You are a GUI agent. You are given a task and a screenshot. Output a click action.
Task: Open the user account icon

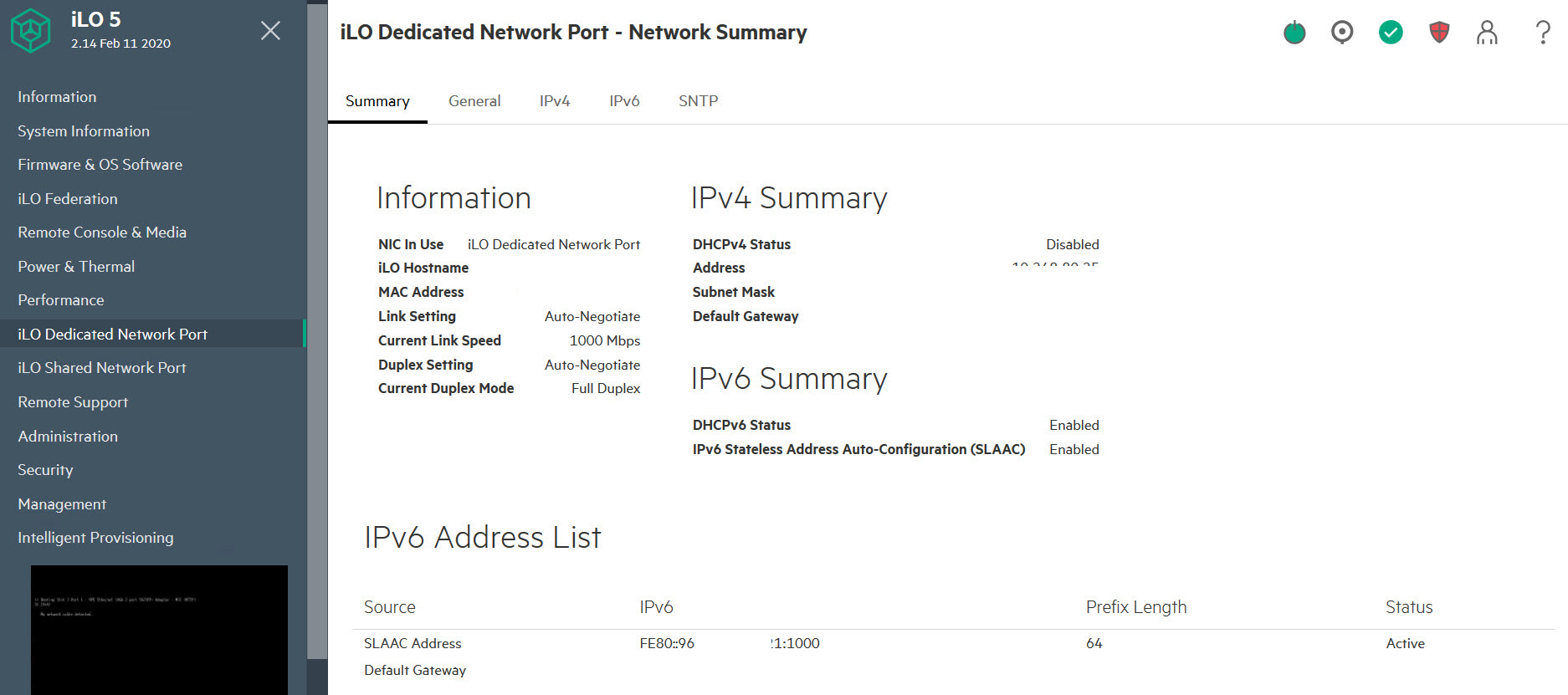click(1487, 33)
